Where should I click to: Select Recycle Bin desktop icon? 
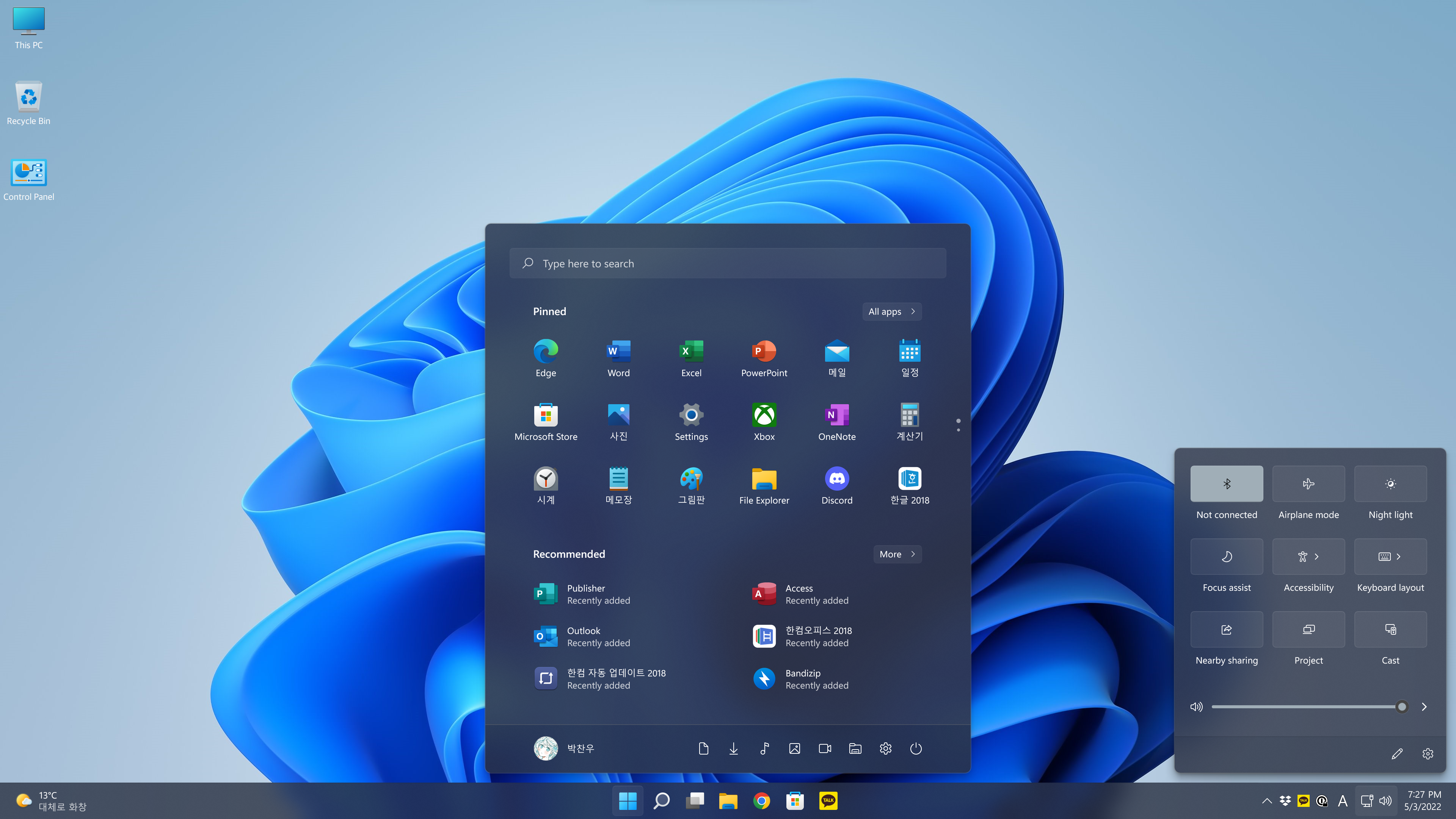pyautogui.click(x=28, y=103)
